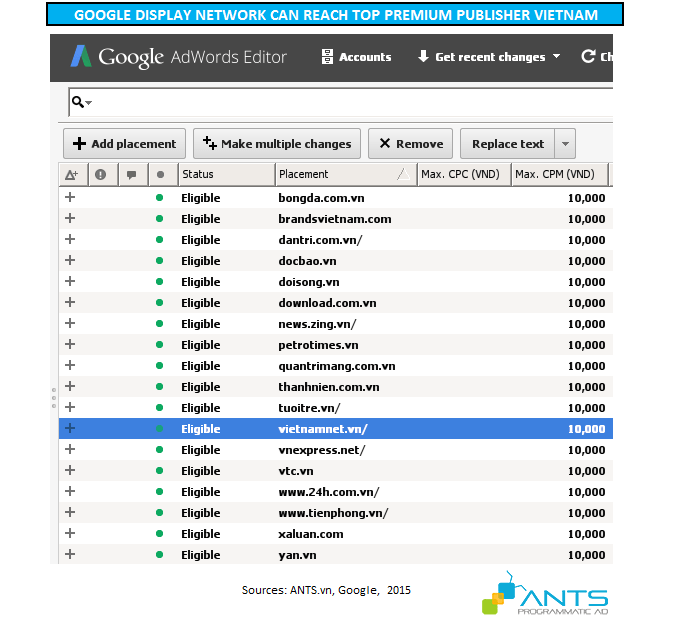Screen dimensions: 690x620
Task: Click the Add placement button
Action: coord(125,144)
